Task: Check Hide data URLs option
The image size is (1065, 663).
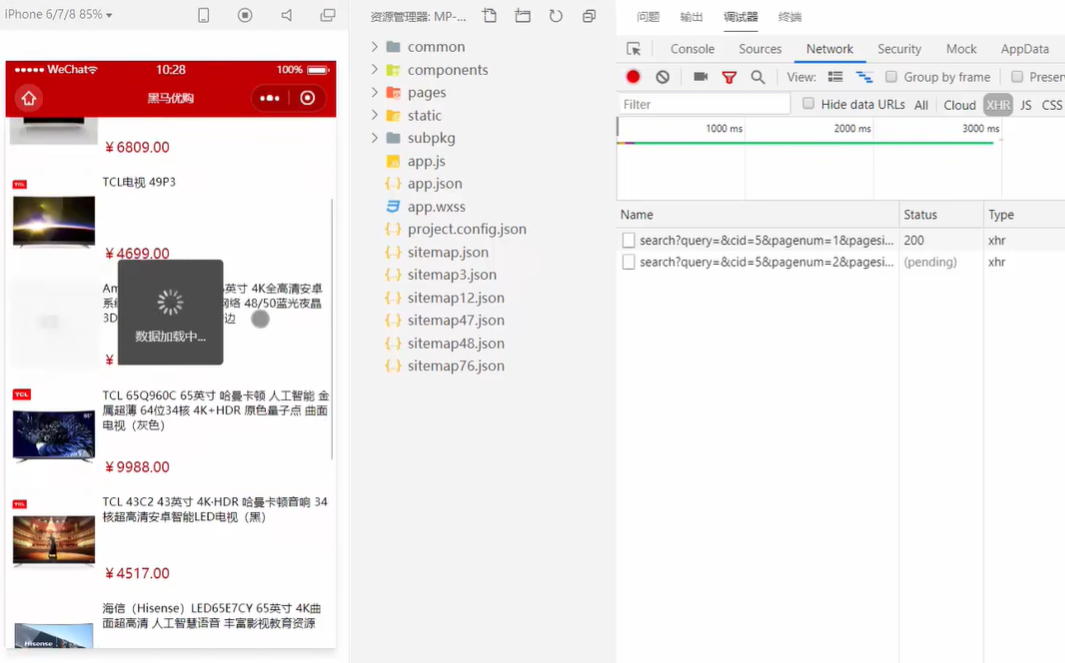Action: point(808,103)
